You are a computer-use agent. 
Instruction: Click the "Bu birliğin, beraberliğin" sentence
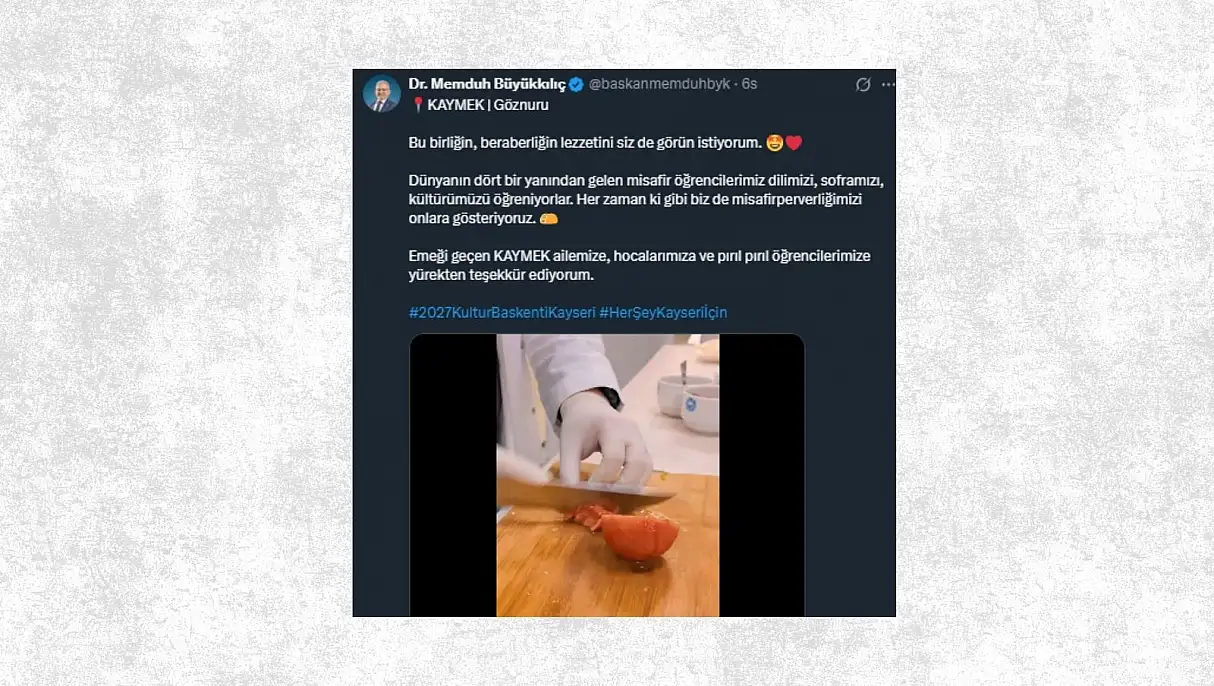pos(584,143)
